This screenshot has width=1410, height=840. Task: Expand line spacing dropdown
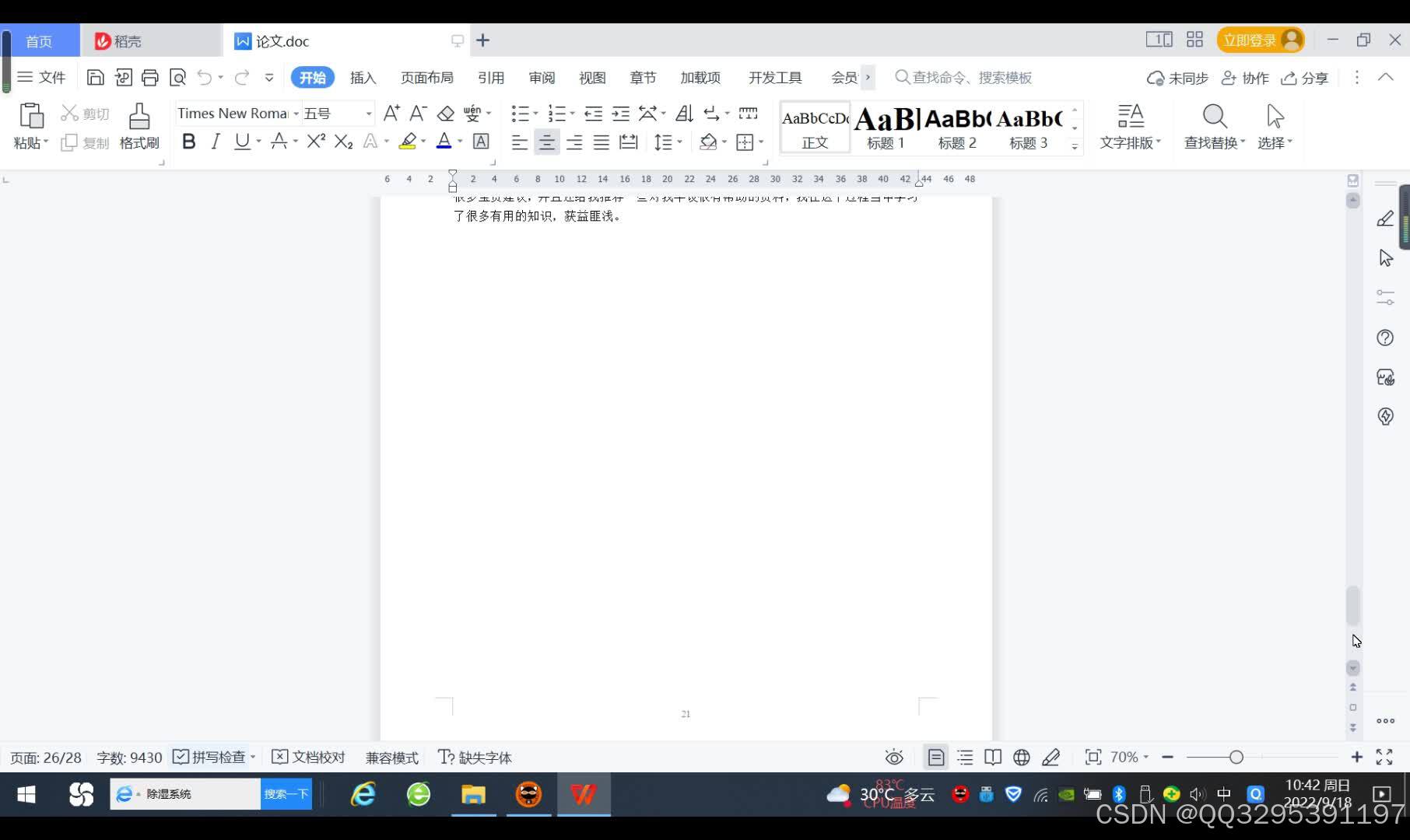679,142
